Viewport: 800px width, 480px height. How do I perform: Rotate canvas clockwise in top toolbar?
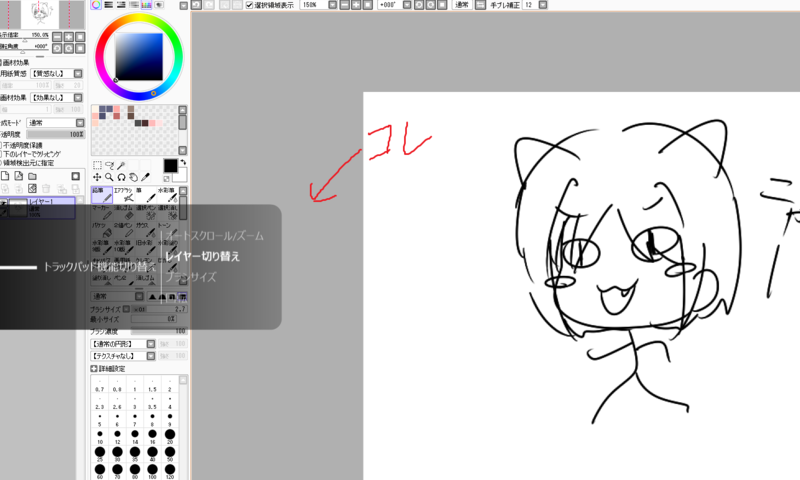click(431, 5)
